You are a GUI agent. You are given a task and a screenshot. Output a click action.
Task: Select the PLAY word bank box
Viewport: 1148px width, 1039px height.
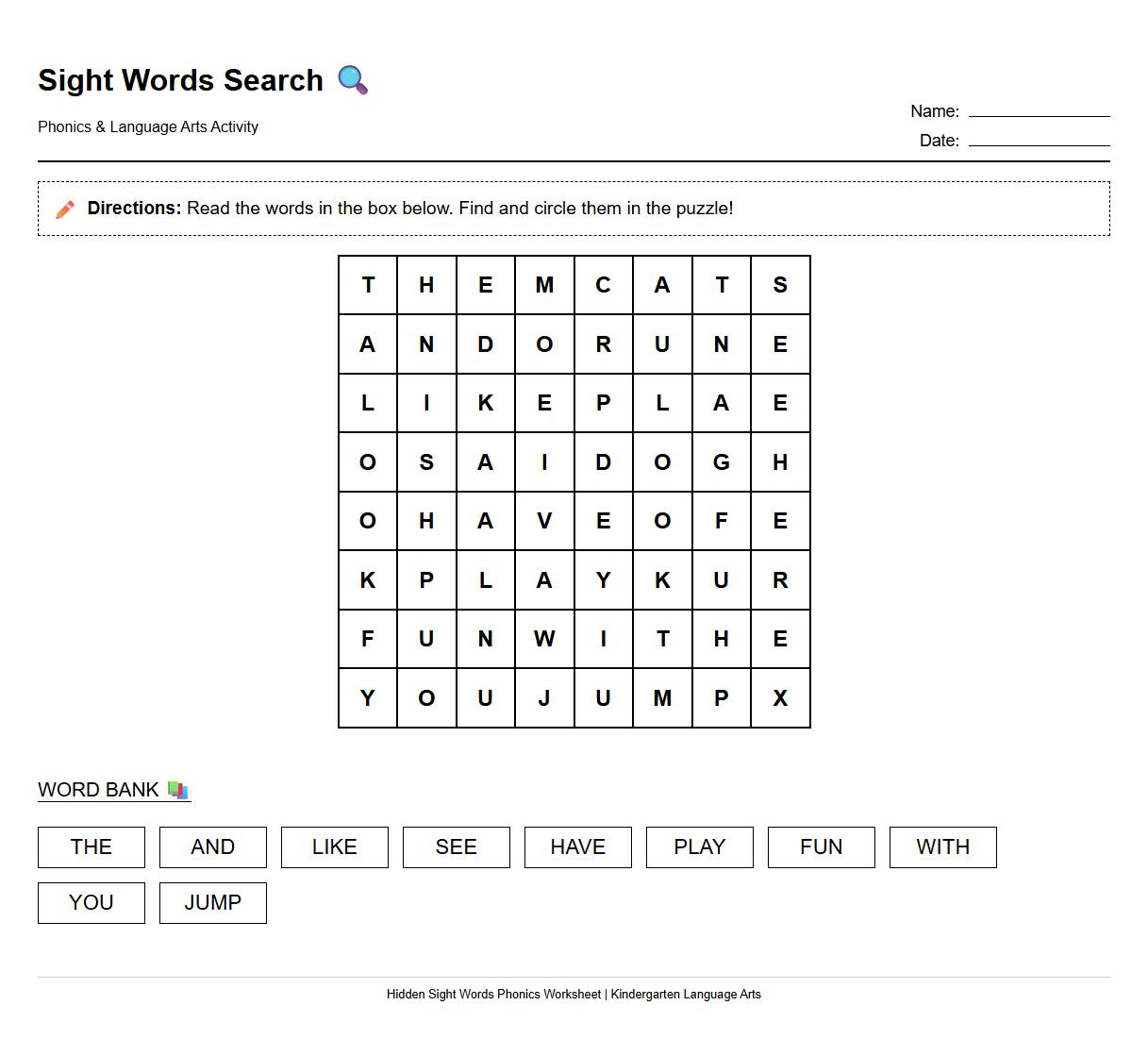(699, 846)
